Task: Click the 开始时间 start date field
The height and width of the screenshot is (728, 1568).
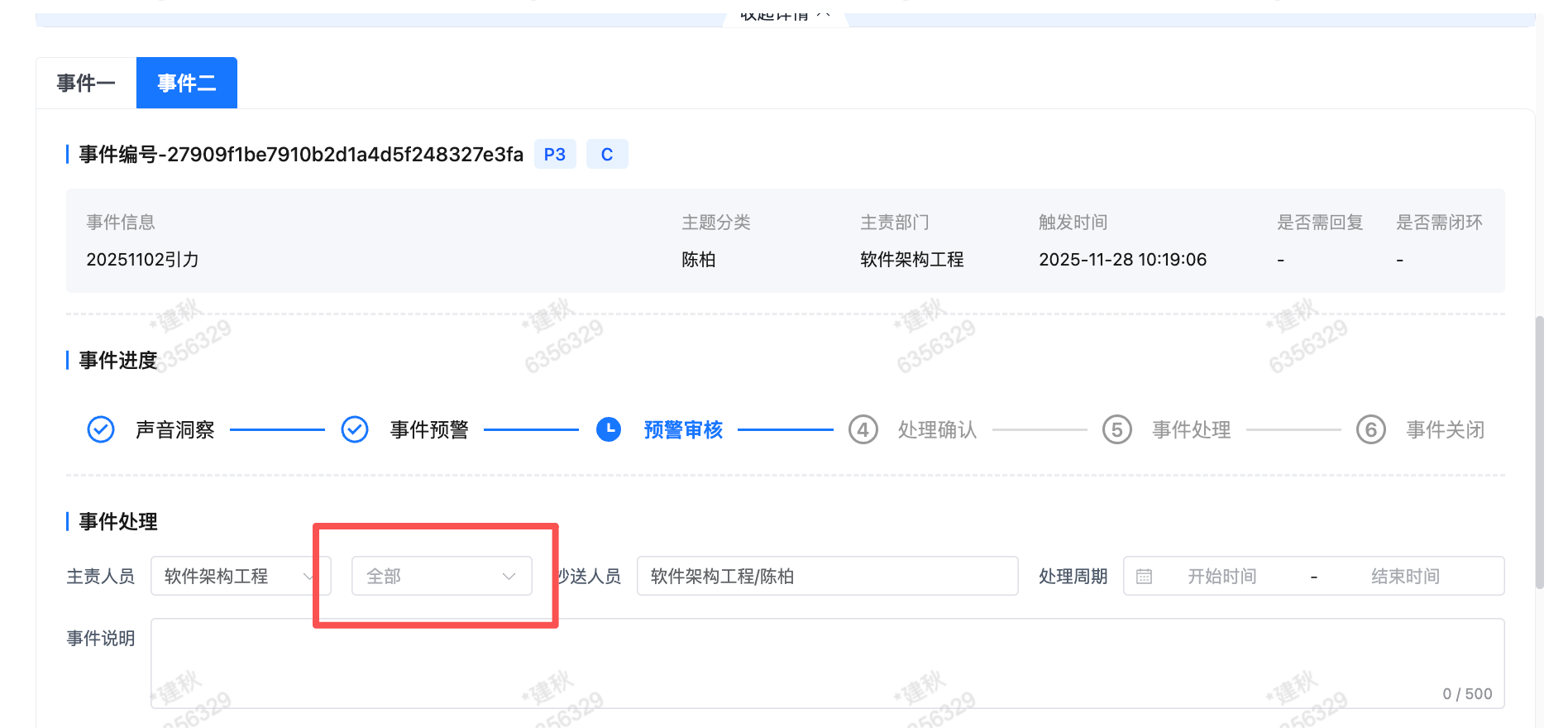Action: (1221, 577)
